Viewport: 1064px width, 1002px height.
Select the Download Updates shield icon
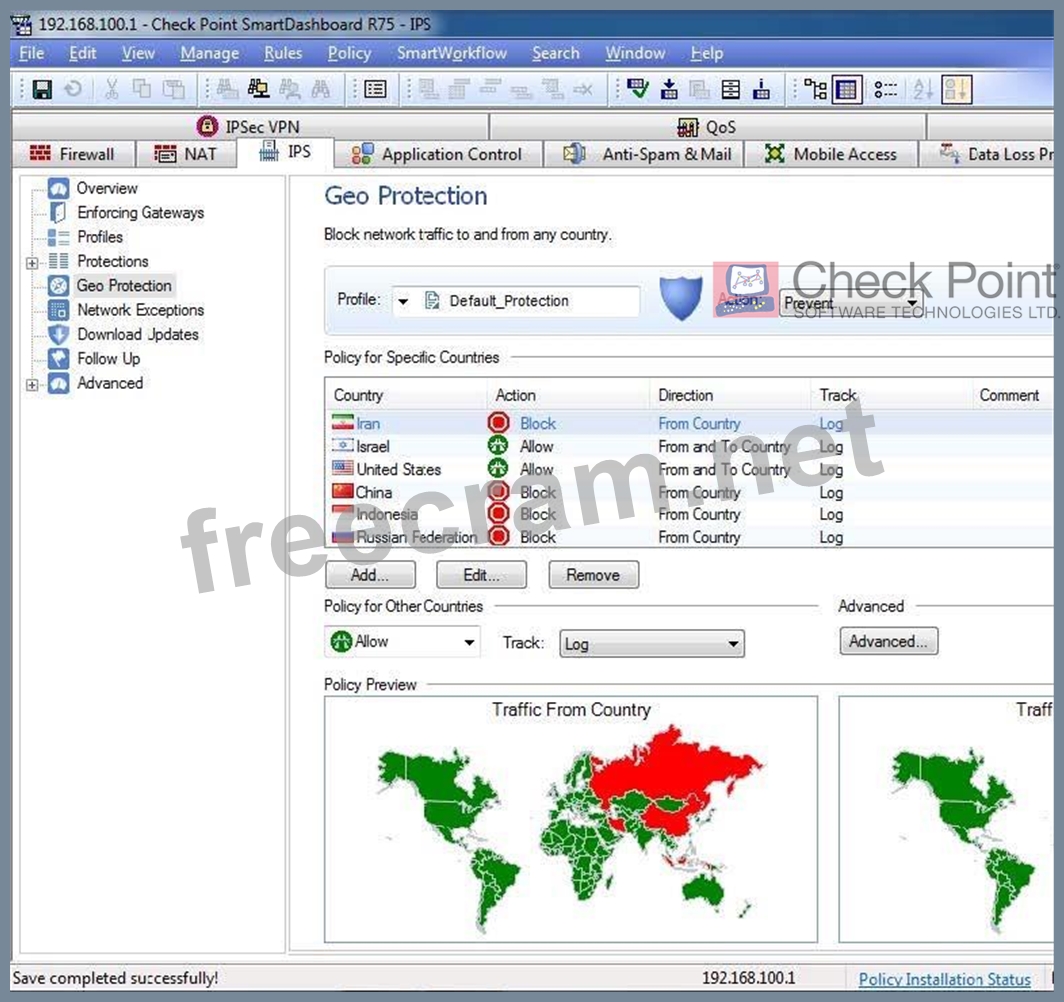(58, 334)
